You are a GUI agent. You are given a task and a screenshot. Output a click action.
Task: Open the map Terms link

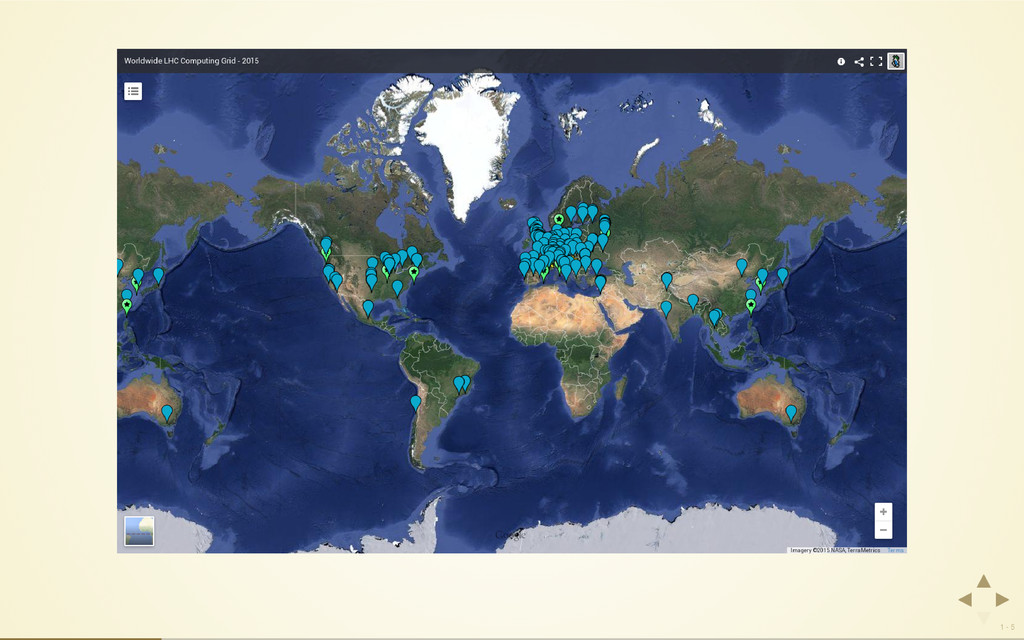point(895,551)
